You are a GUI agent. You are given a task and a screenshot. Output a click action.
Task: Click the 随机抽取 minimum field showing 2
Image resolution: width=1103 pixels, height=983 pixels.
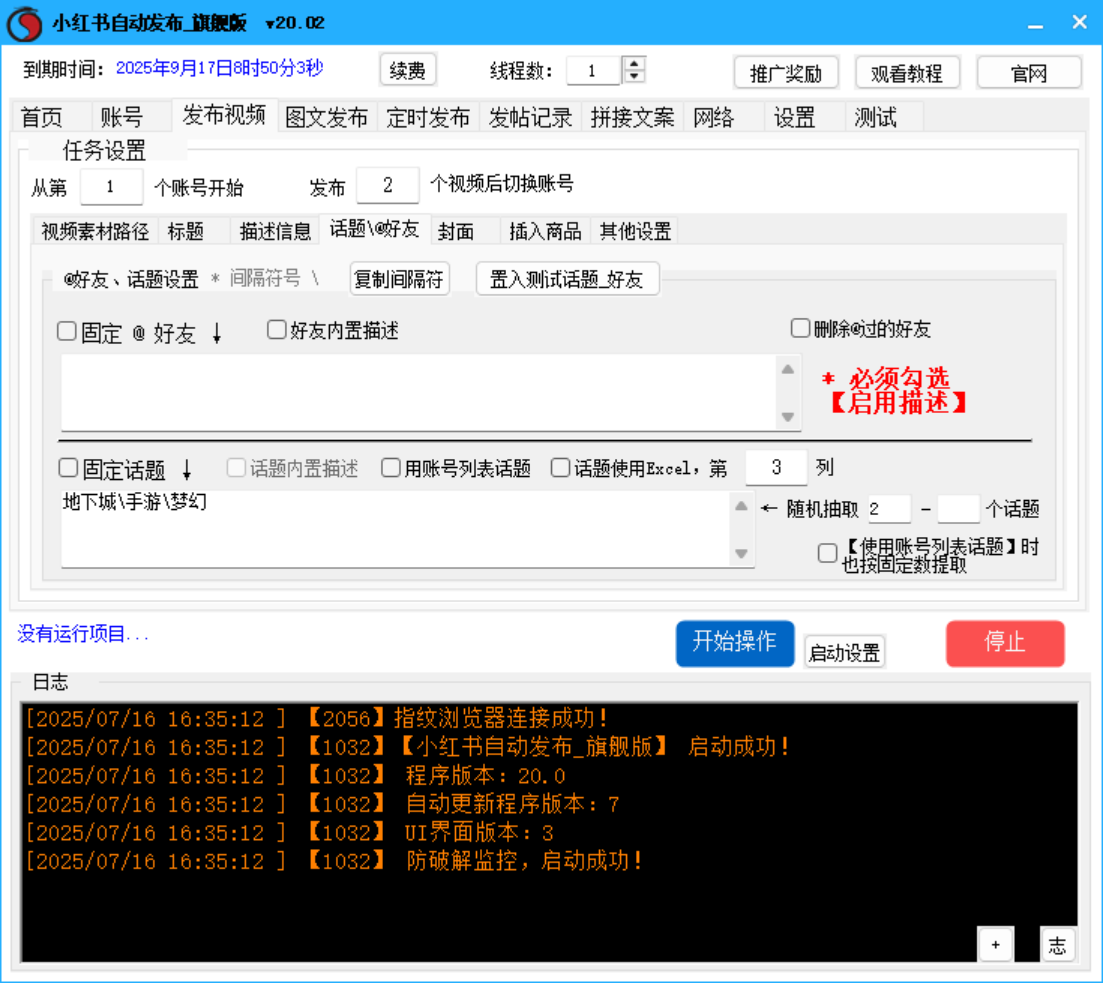(x=889, y=509)
